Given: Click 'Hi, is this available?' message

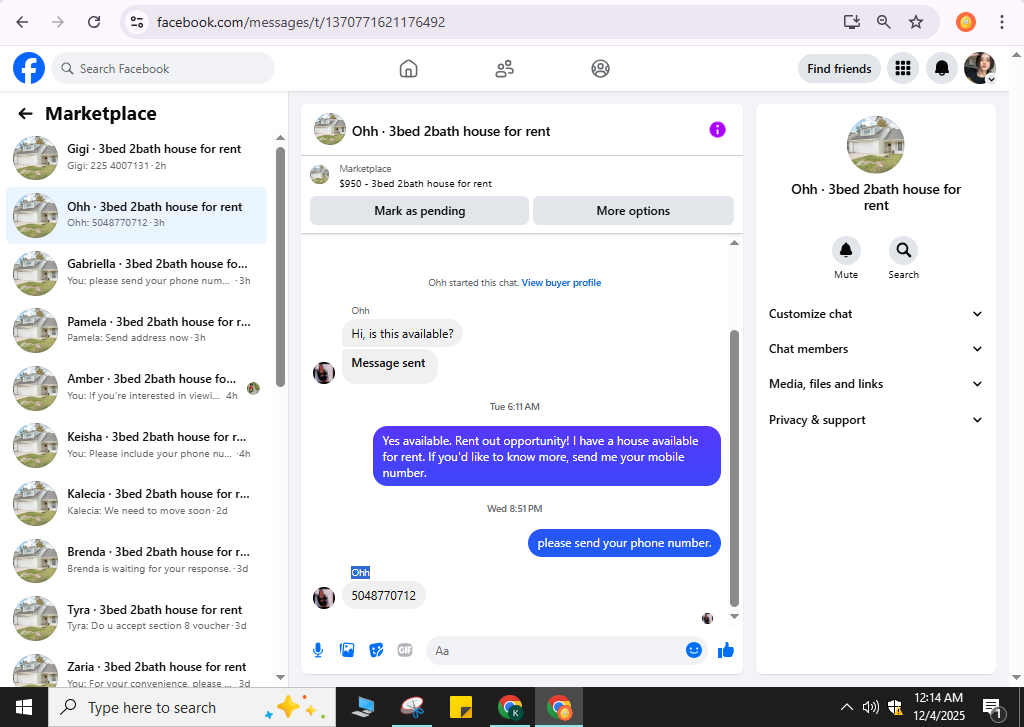Looking at the screenshot, I should [x=402, y=334].
